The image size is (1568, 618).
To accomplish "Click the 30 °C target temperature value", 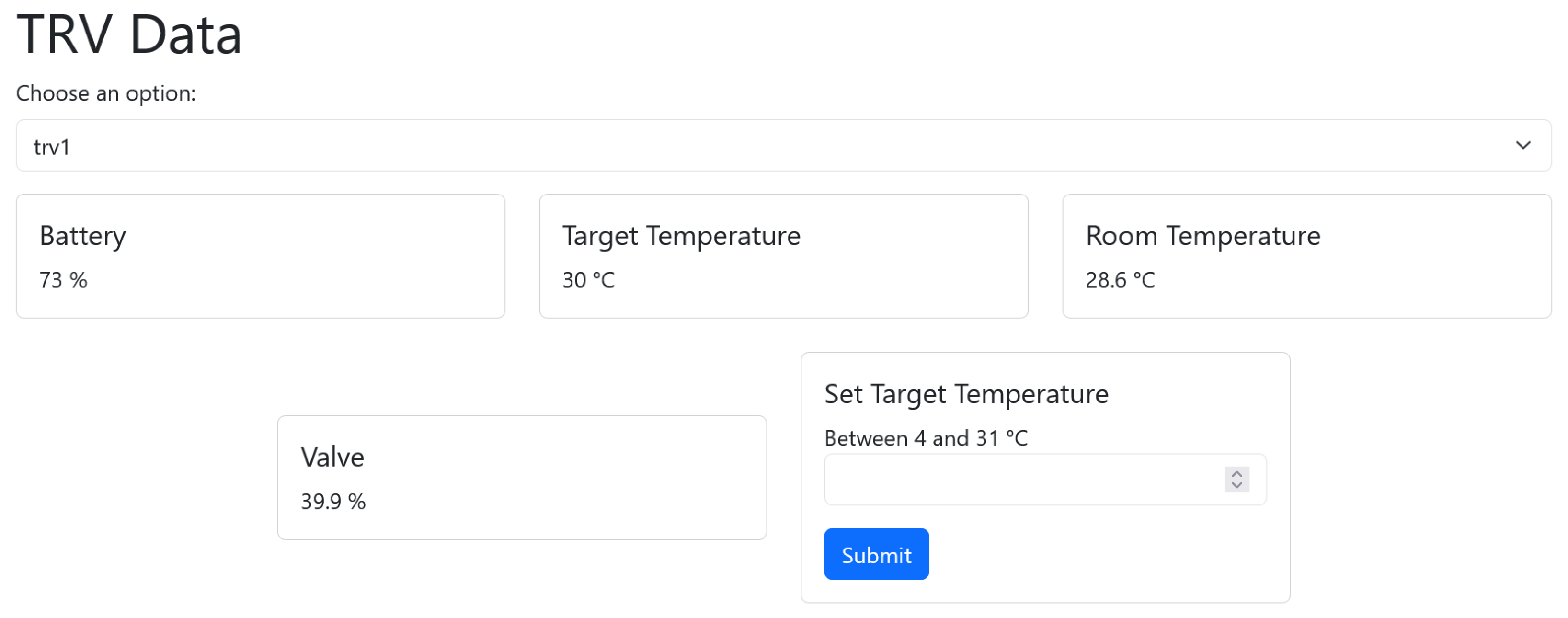I will coord(588,280).
